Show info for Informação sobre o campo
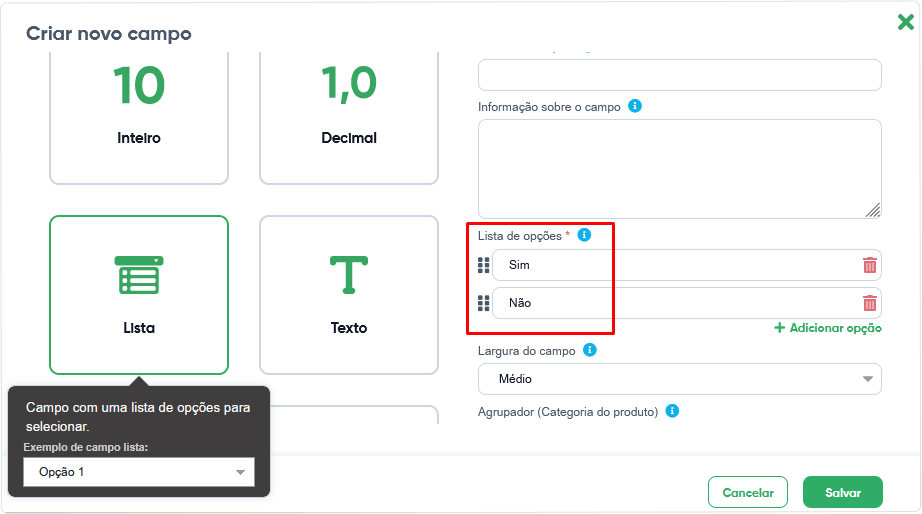Screen dimensions: 922x514 click(x=635, y=106)
